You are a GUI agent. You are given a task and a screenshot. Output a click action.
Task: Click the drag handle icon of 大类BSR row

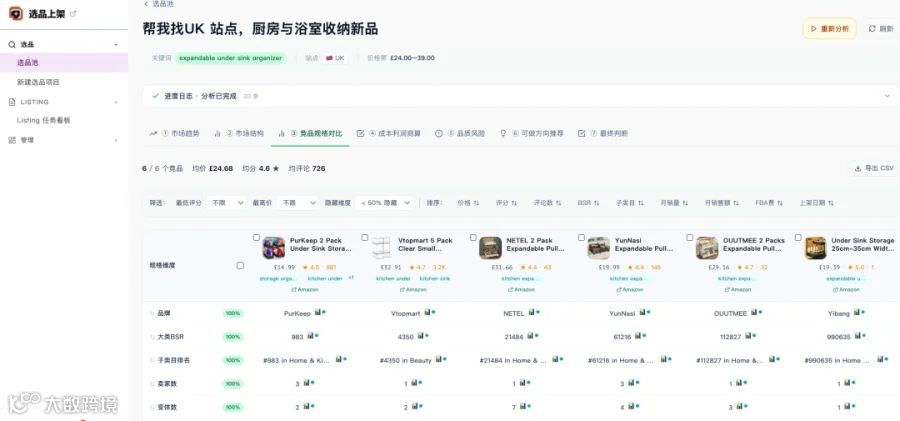[x=152, y=337]
